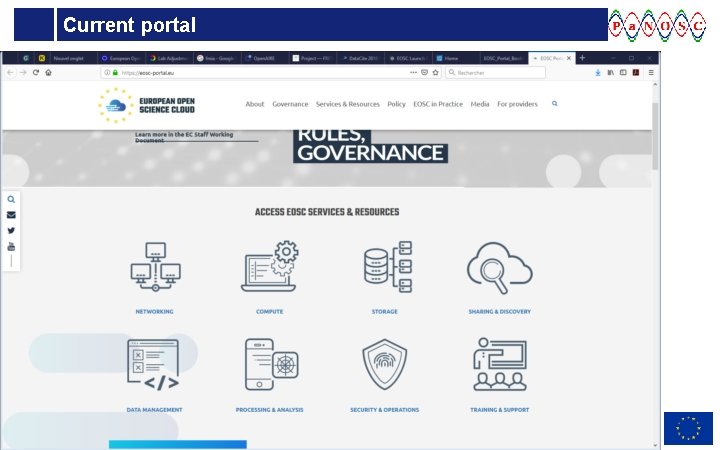The width and height of the screenshot is (720, 450).
Task: Open a new tab with plus button
Action: (582, 58)
